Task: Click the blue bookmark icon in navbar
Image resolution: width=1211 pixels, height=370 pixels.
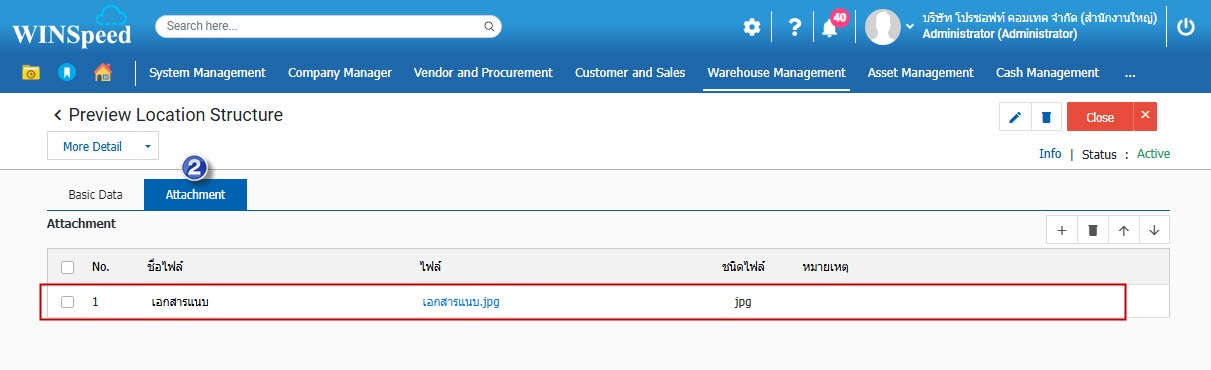Action: pos(66,72)
